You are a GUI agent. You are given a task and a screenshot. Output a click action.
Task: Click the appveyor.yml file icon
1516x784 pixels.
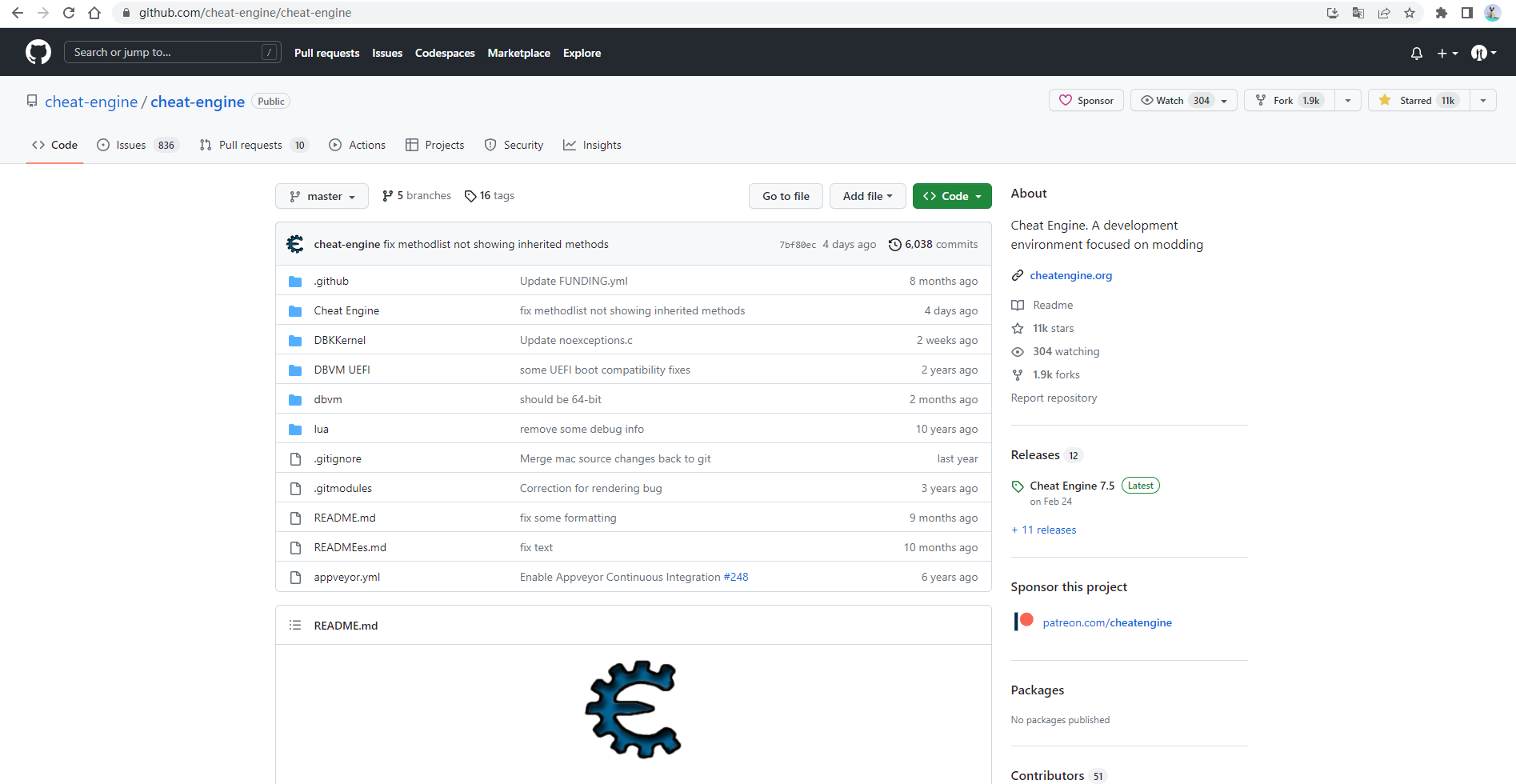point(295,578)
